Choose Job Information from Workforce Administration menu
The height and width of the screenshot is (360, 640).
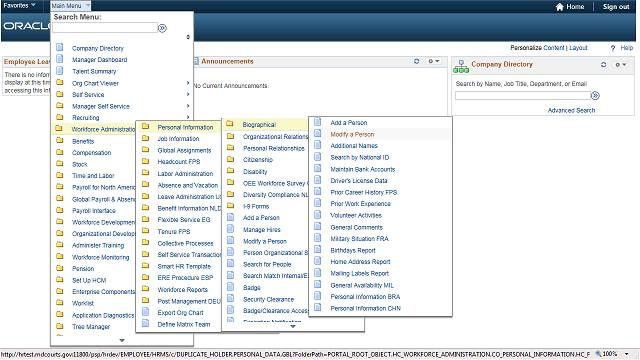tap(178, 139)
